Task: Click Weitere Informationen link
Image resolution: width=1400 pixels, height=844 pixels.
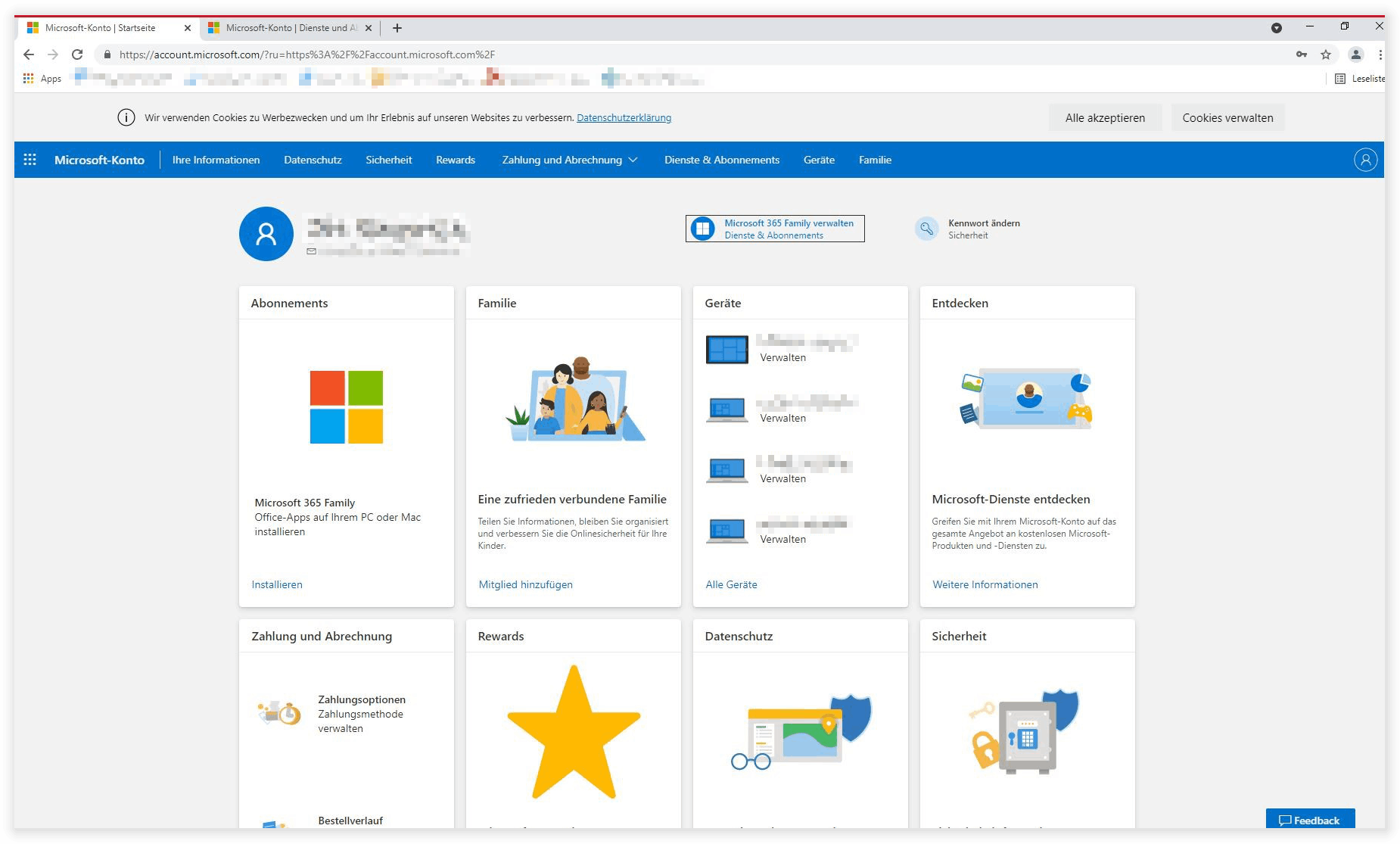Action: (985, 584)
